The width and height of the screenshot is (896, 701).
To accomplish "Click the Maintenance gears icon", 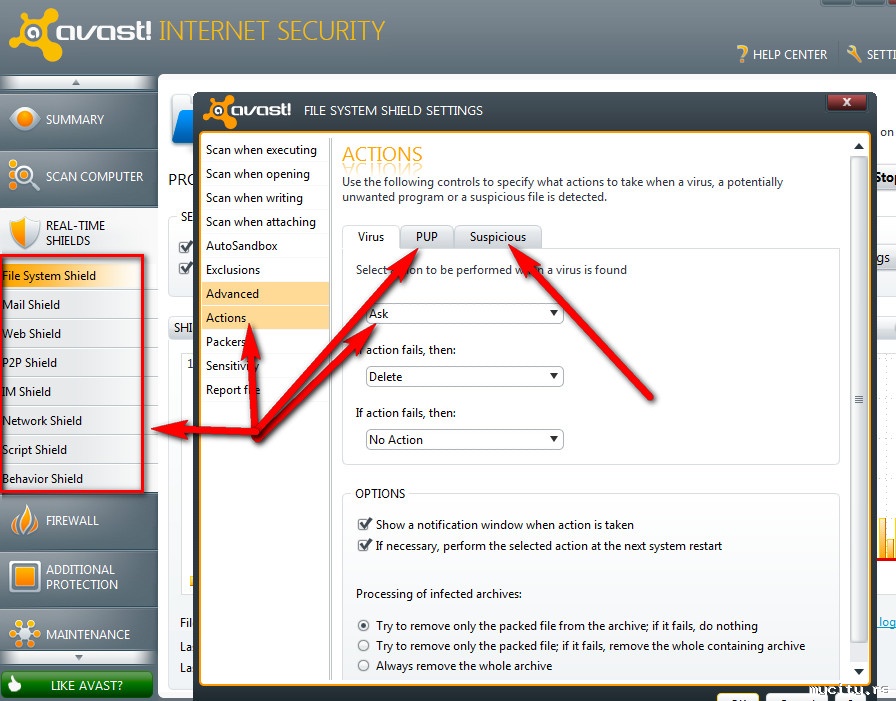I will (25, 633).
